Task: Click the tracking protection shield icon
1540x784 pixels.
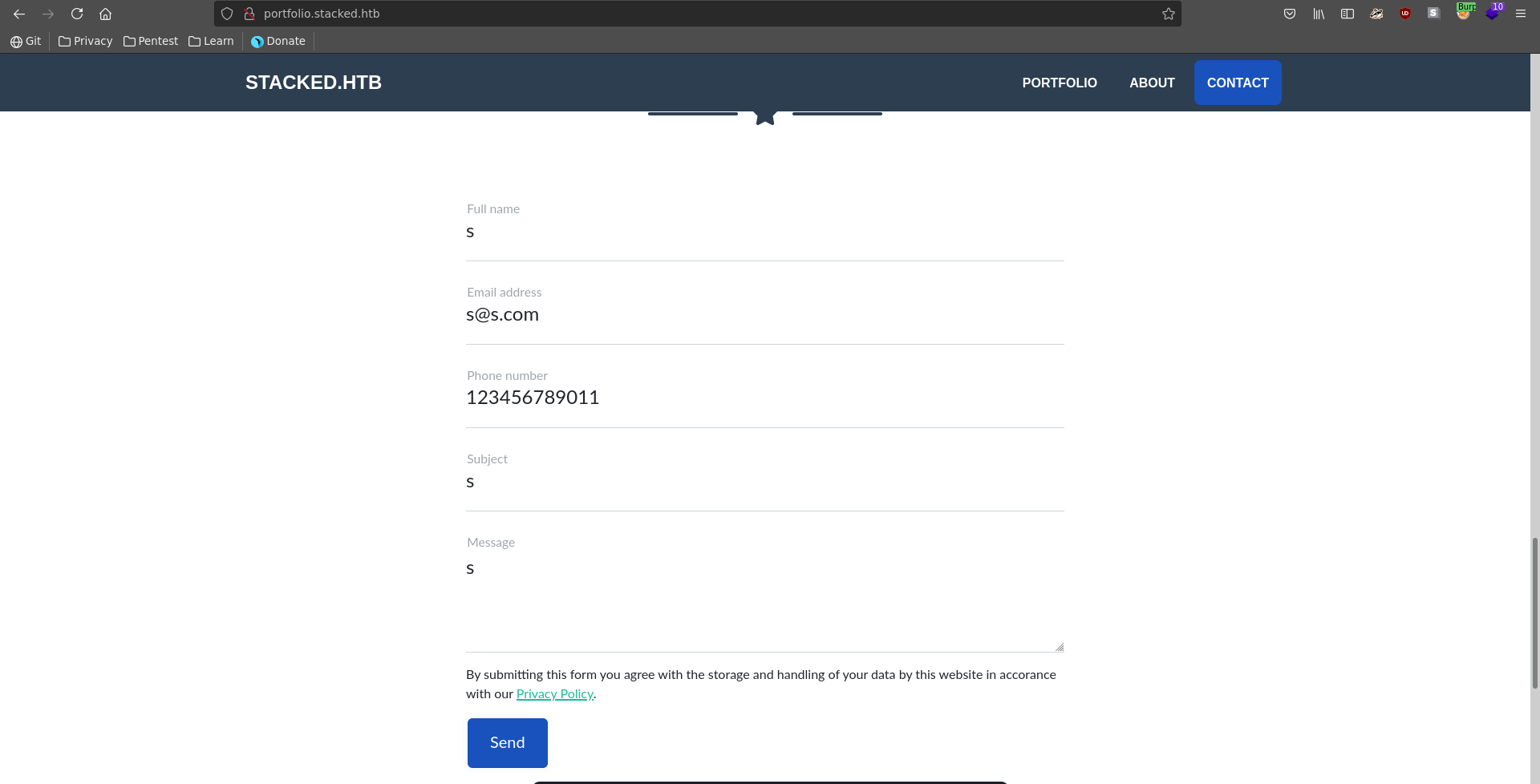Action: click(x=227, y=14)
